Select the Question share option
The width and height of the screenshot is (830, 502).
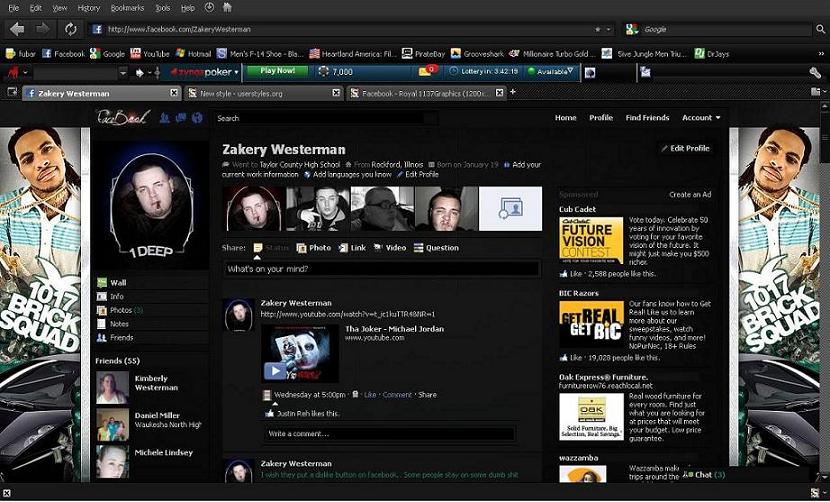click(x=436, y=248)
